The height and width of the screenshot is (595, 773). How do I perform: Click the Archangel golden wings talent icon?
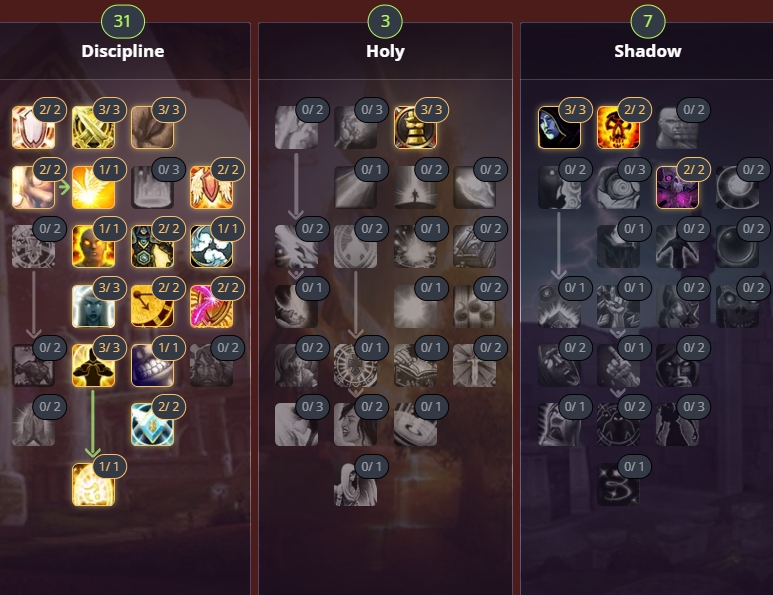[x=93, y=187]
